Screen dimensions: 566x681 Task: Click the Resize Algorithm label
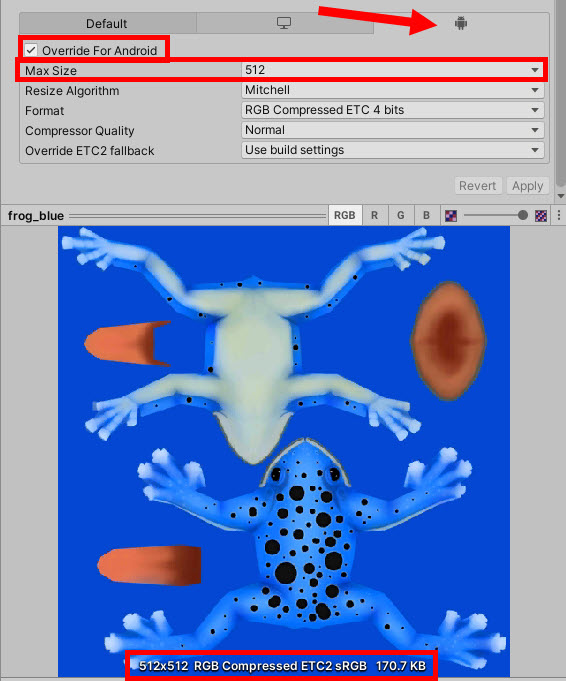tap(72, 90)
